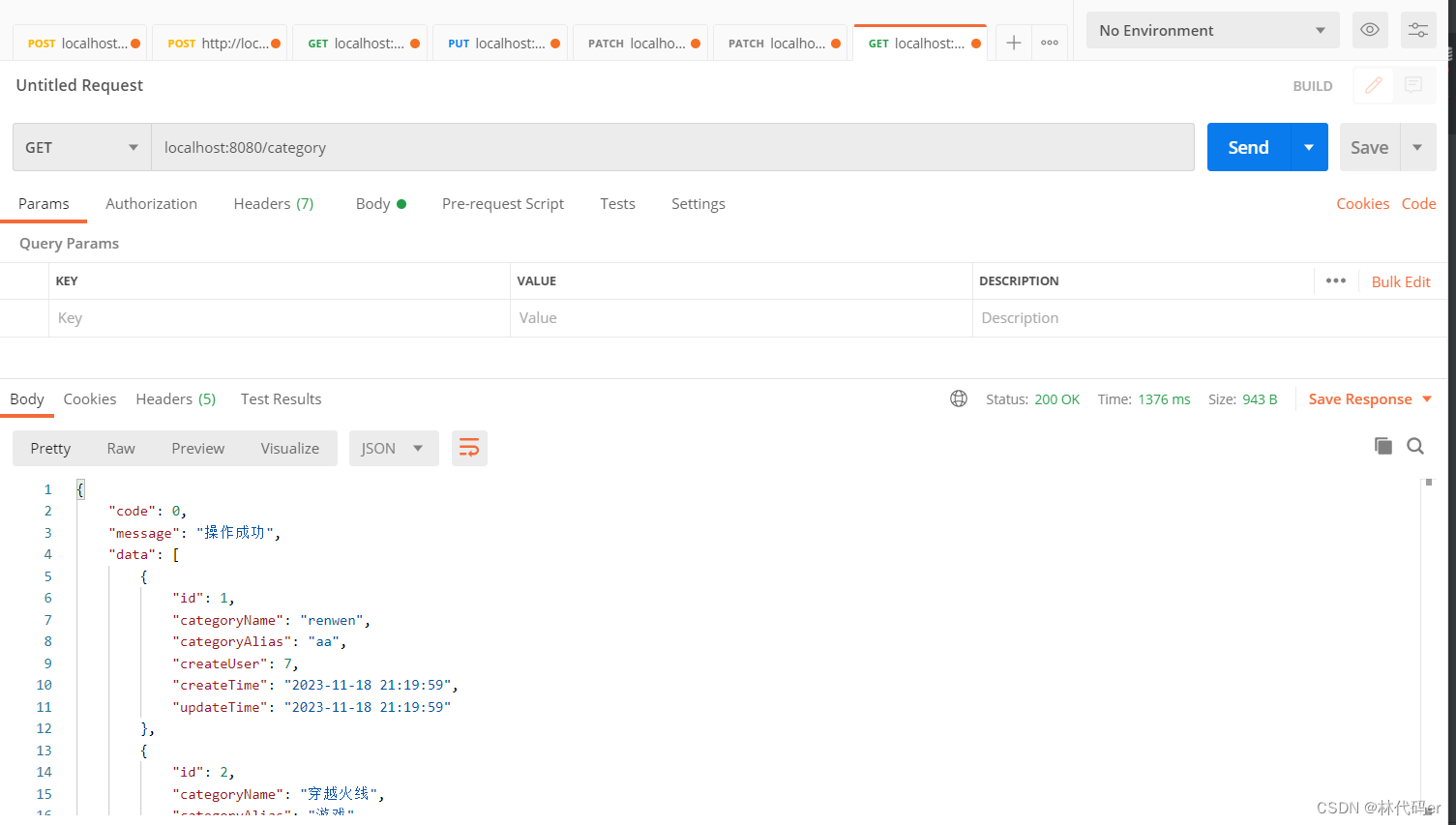Select the response Cookies tab

[90, 398]
